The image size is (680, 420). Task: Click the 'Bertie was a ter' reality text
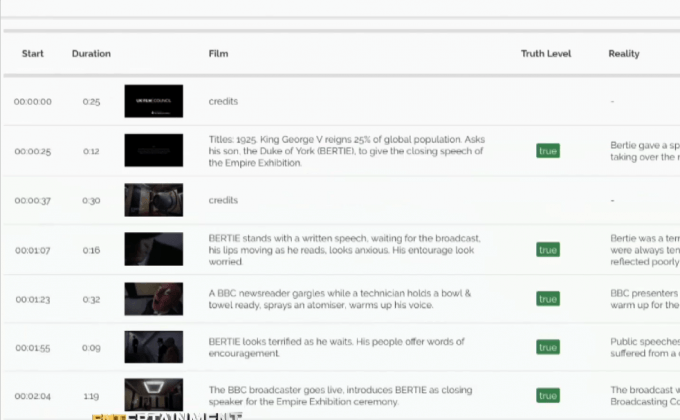point(645,250)
